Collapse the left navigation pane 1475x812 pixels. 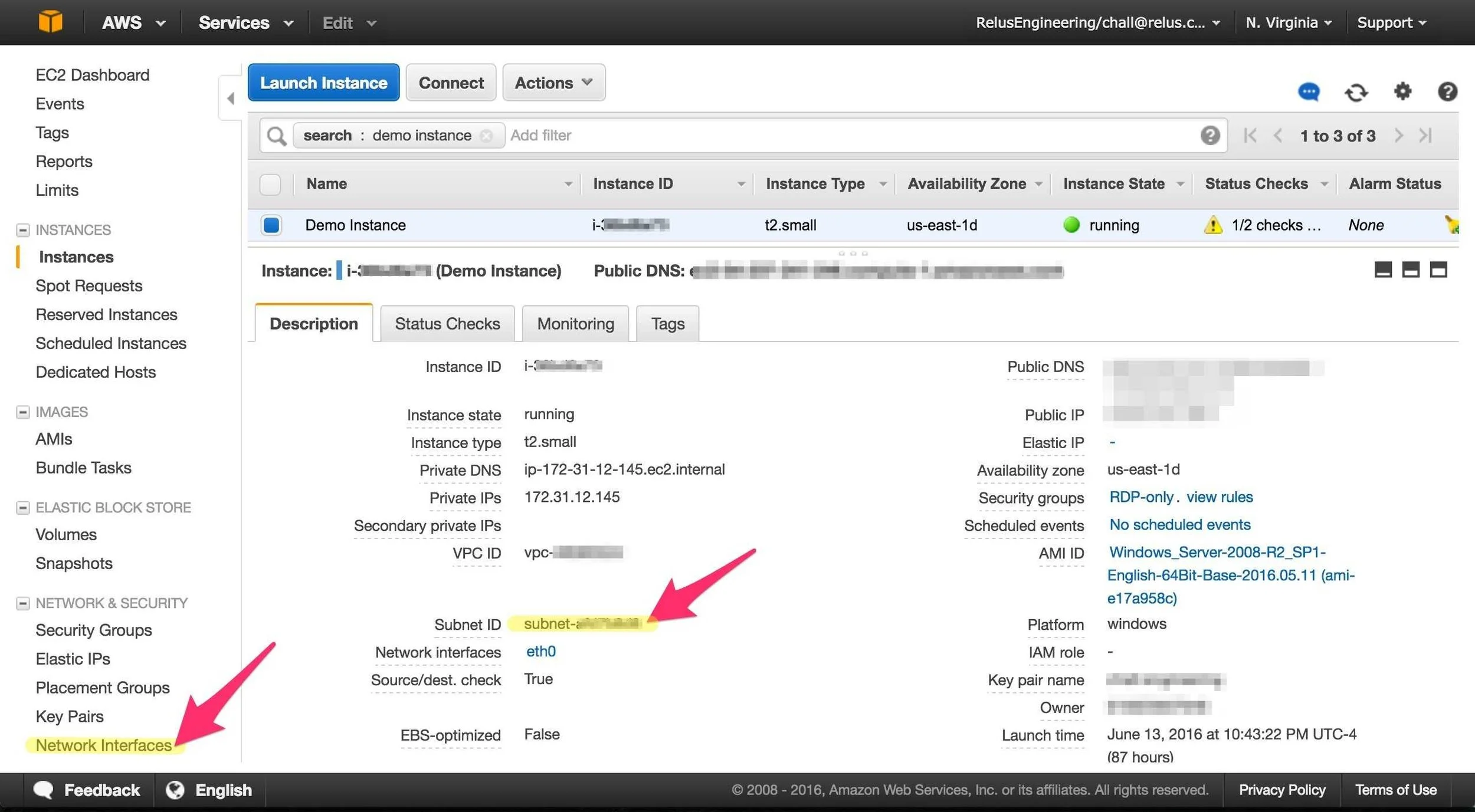230,98
